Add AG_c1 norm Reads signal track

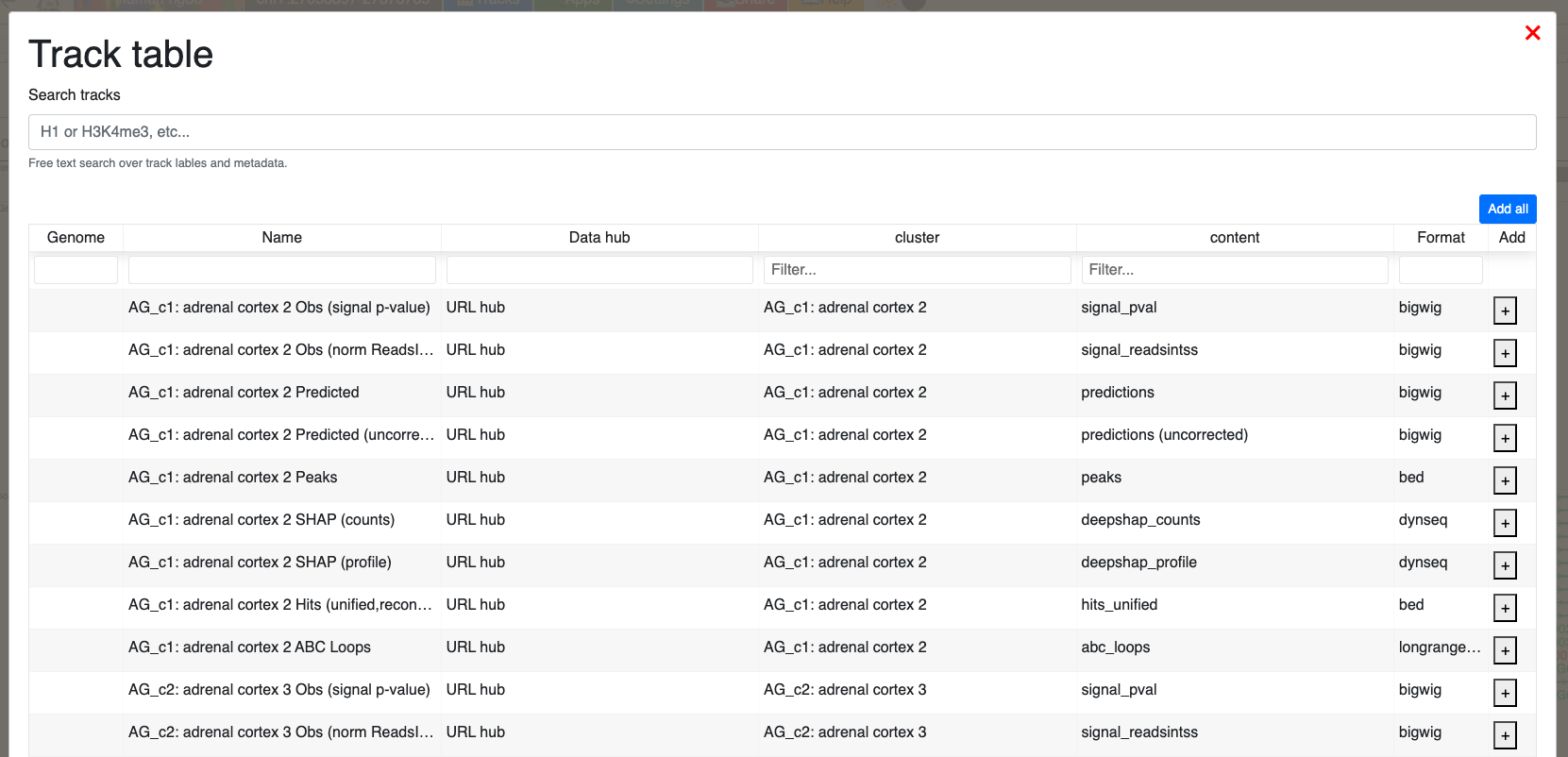pos(1505,353)
